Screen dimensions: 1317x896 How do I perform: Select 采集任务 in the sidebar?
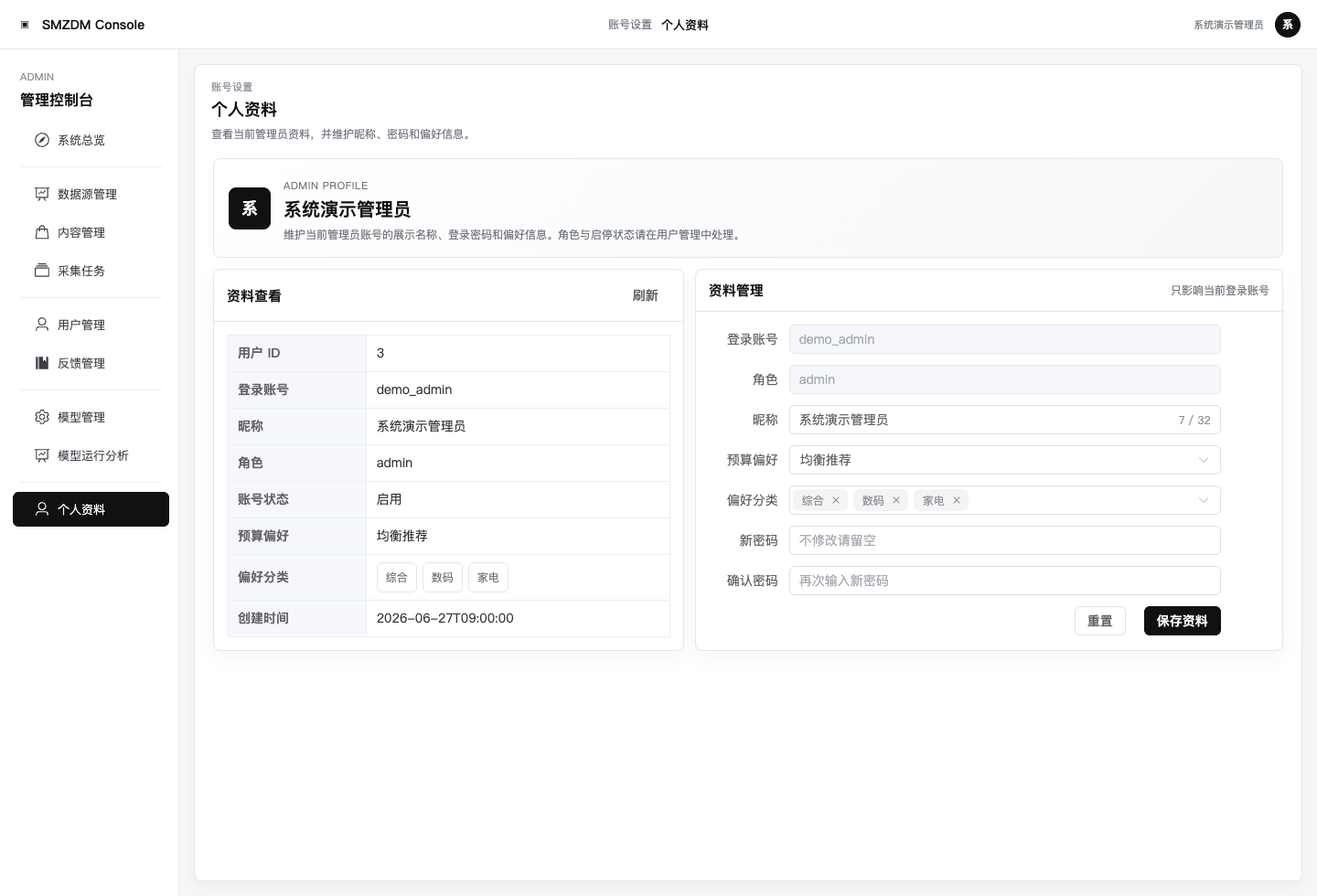click(x=91, y=271)
